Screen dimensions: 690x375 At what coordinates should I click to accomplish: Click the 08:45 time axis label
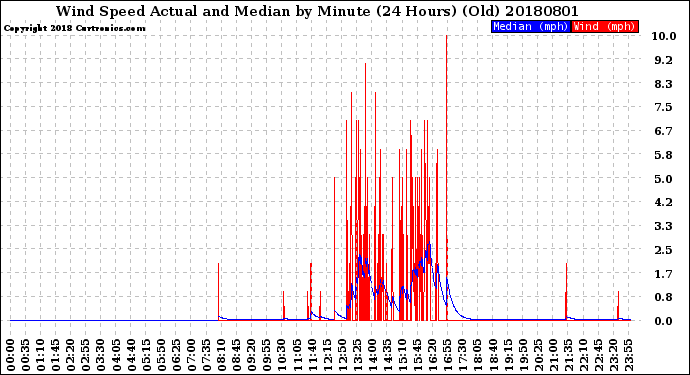(x=237, y=355)
